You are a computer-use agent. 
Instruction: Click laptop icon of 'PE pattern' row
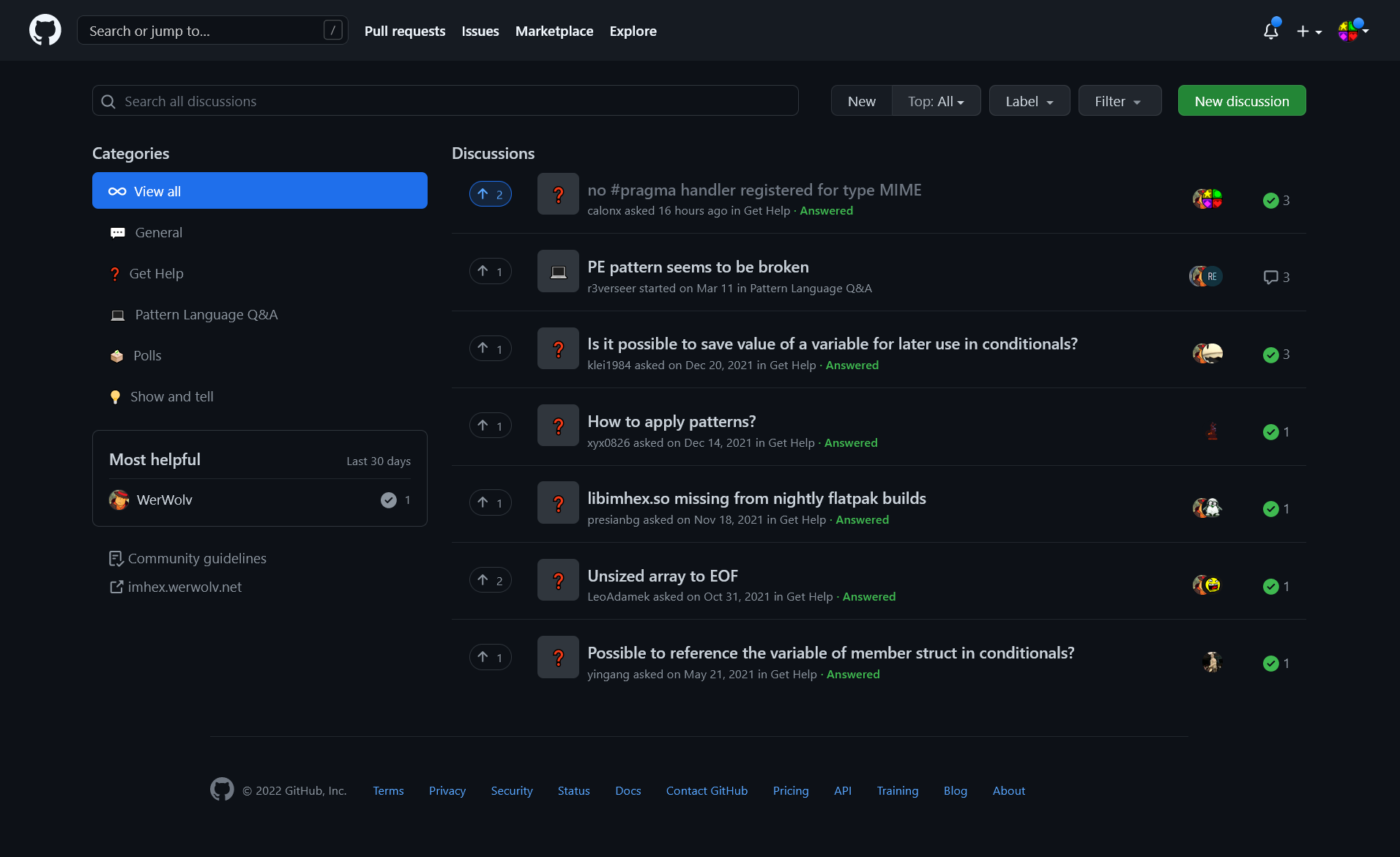pos(558,272)
